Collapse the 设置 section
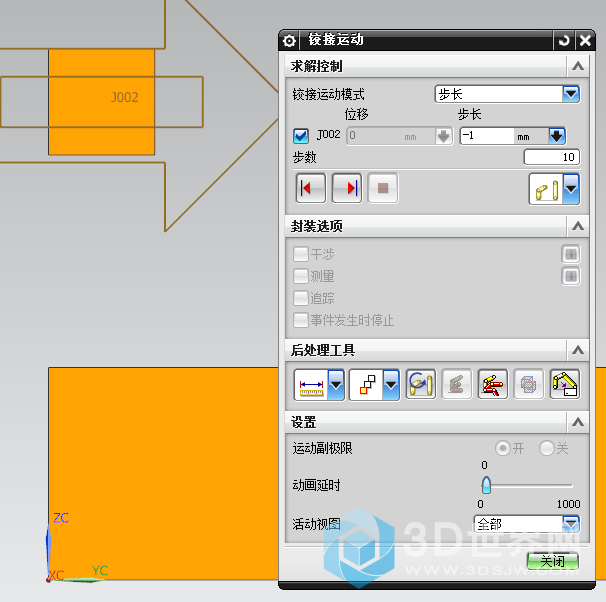606x602 pixels. click(x=578, y=422)
